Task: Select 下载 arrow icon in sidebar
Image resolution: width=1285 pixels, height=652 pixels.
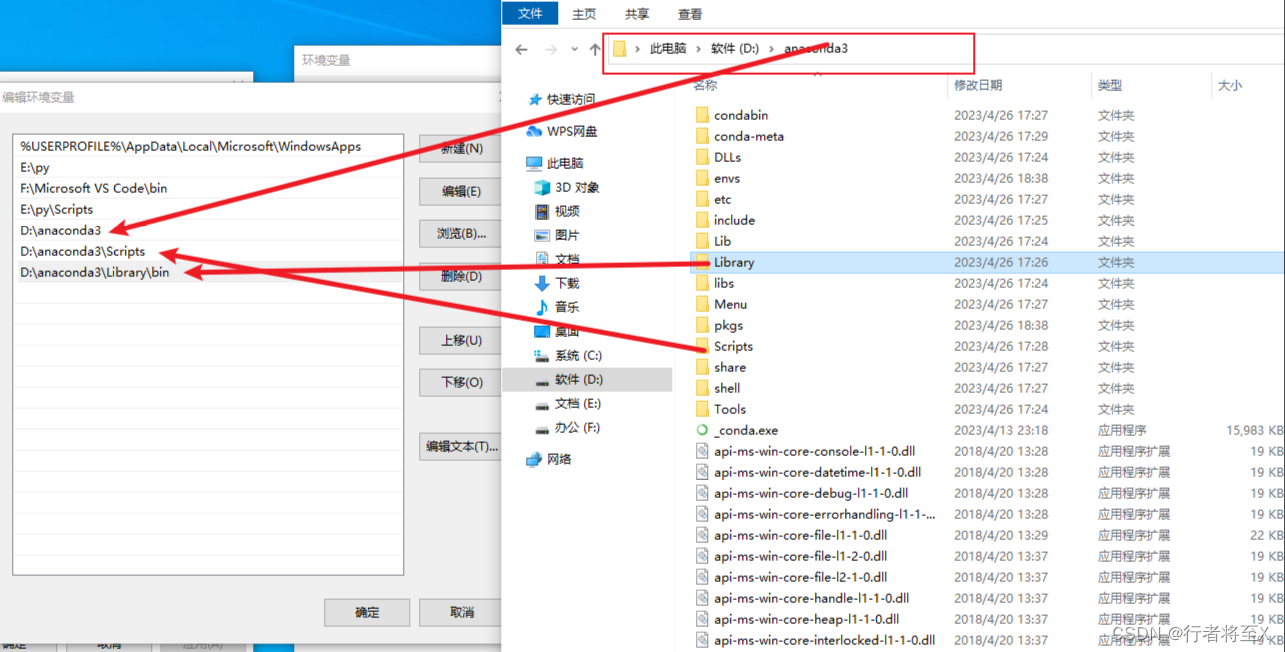Action: (542, 283)
